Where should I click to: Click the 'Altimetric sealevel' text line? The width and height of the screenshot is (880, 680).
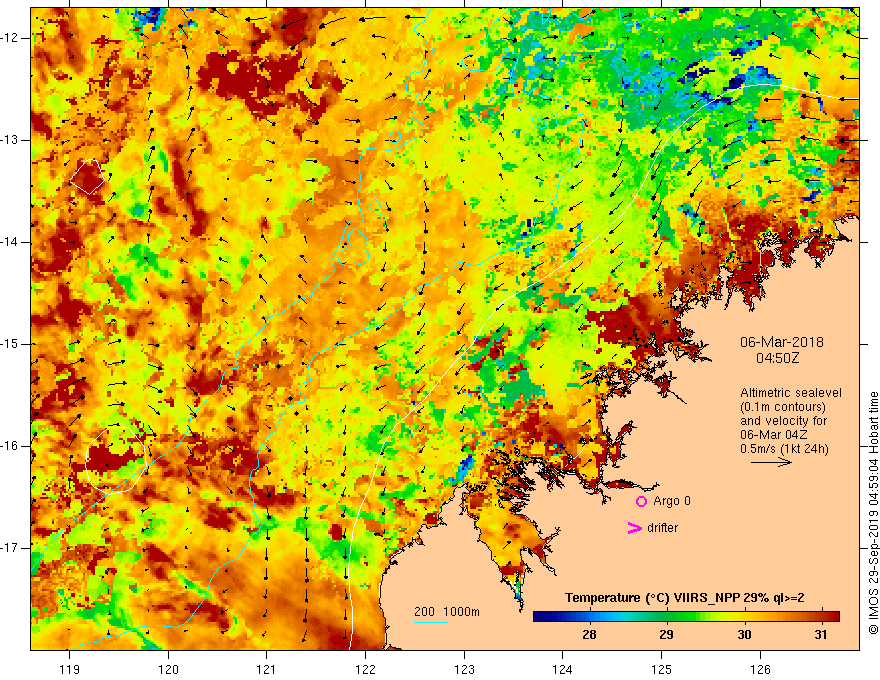click(791, 393)
